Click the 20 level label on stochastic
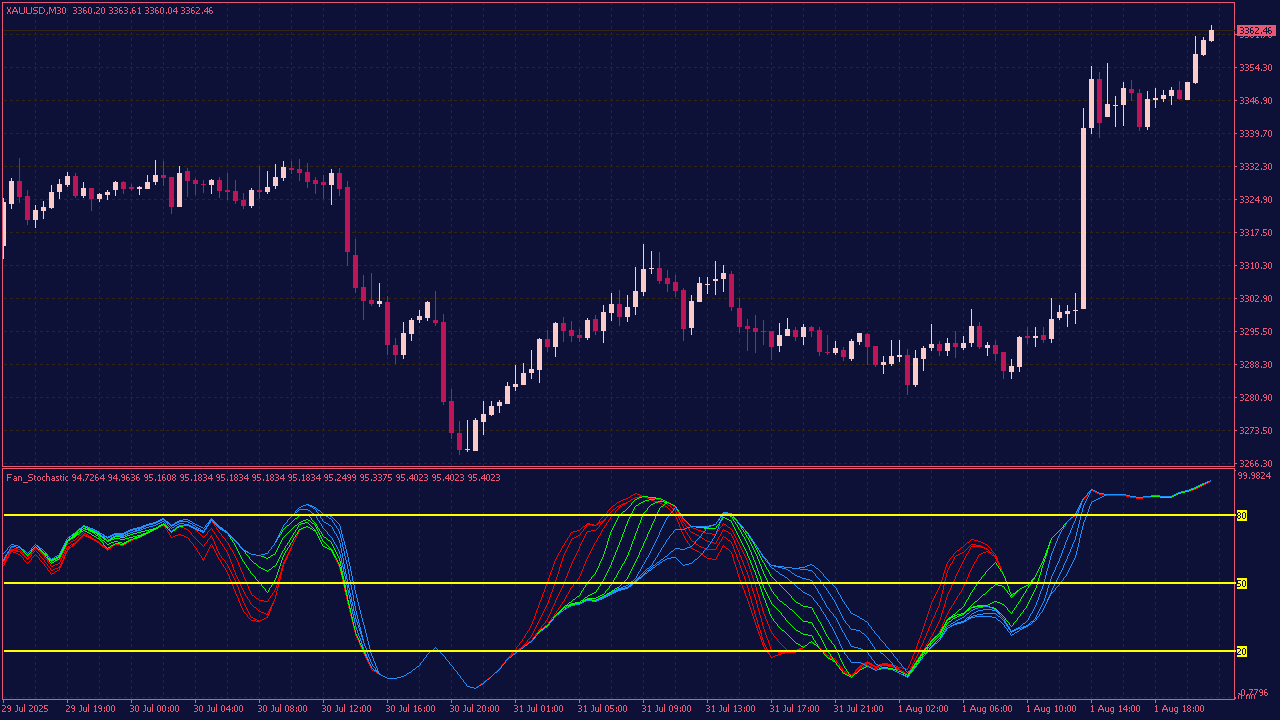Image resolution: width=1280 pixels, height=720 pixels. pyautogui.click(x=1242, y=651)
